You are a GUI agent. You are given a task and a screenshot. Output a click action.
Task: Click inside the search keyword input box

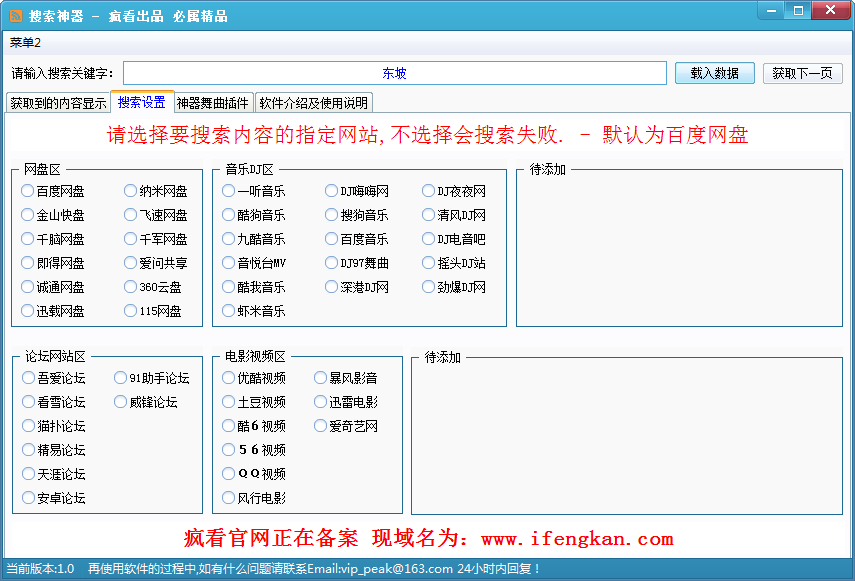pyautogui.click(x=393, y=72)
